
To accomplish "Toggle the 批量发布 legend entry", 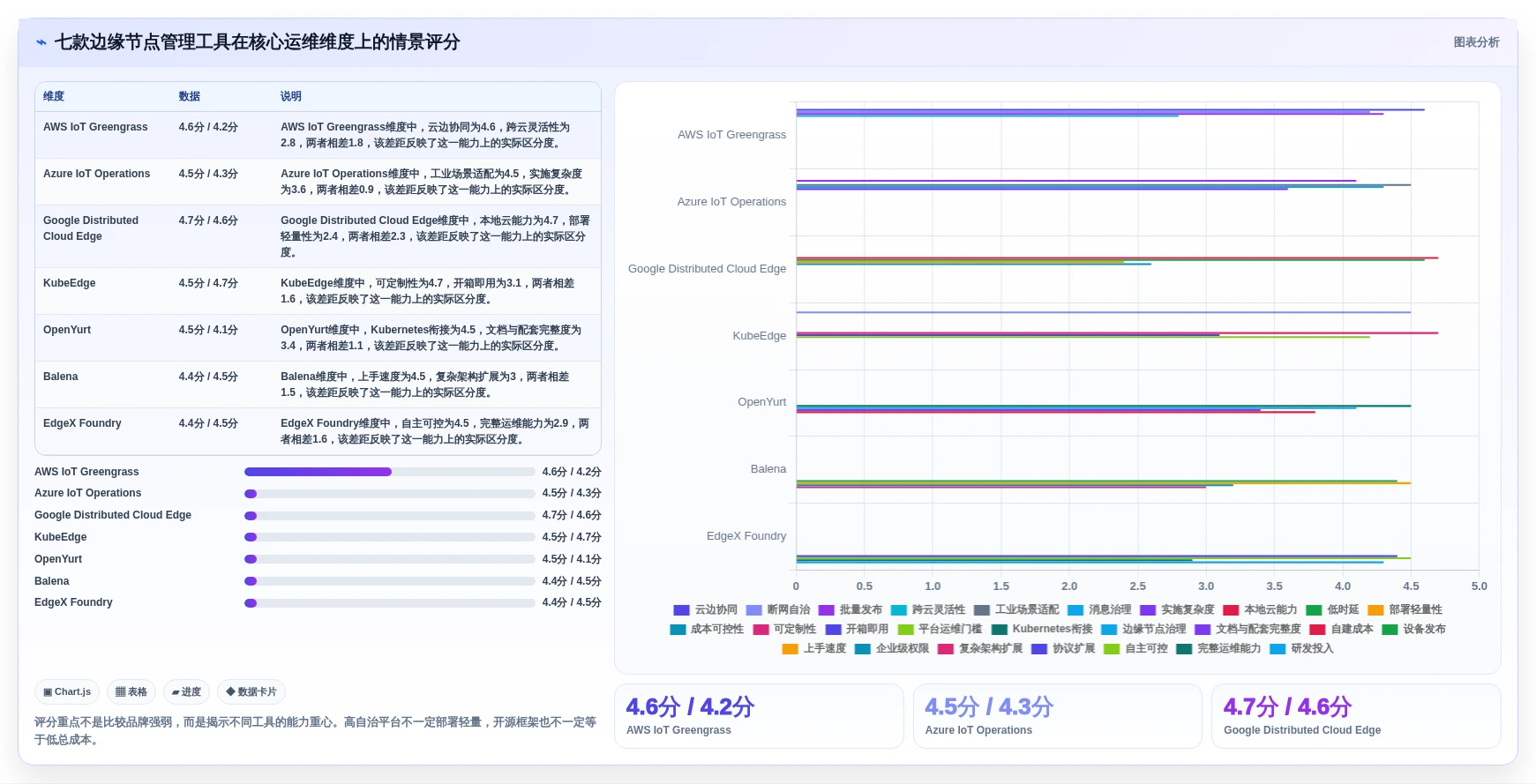I will click(850, 609).
